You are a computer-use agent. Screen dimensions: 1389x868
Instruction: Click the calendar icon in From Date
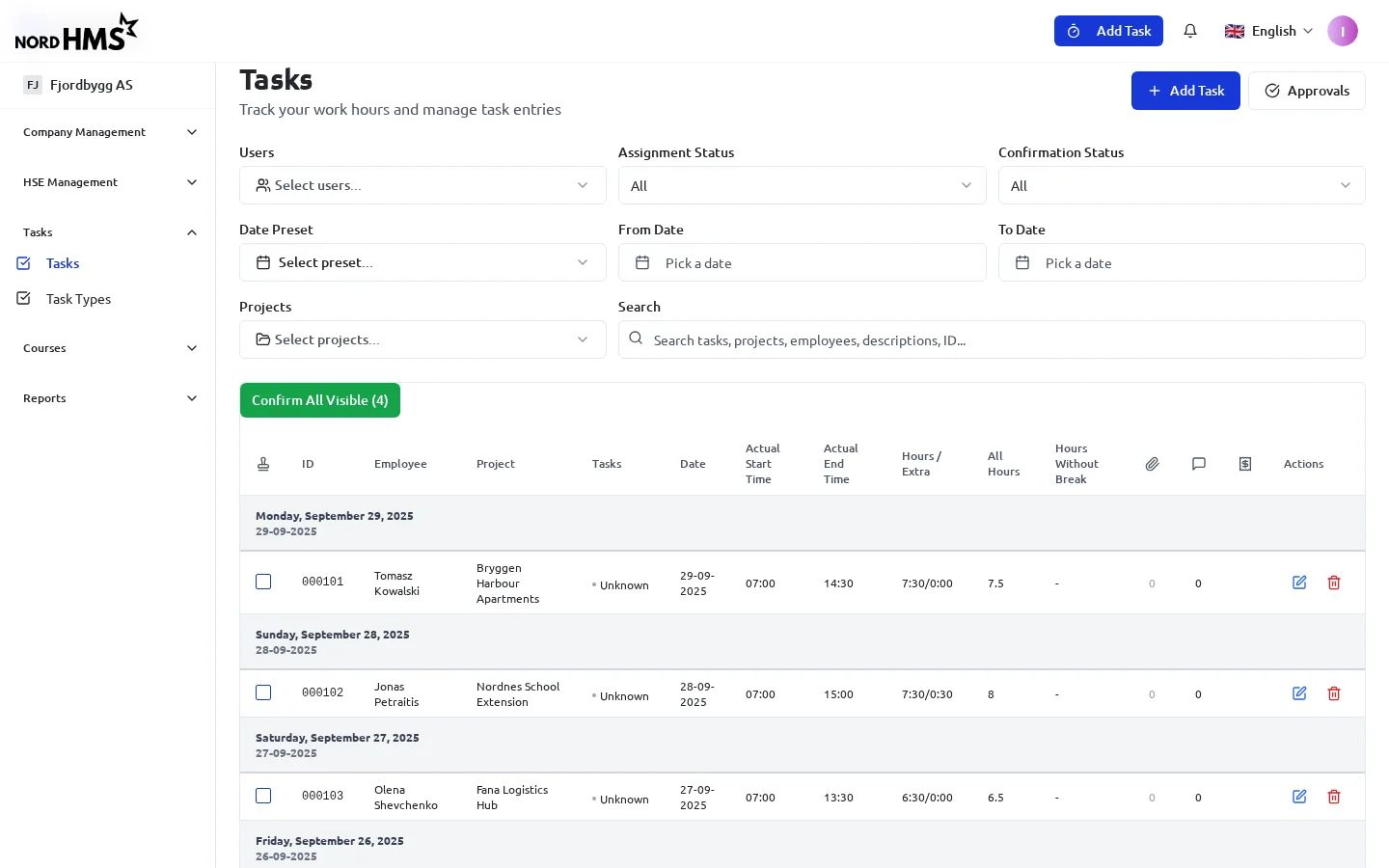pos(642,262)
